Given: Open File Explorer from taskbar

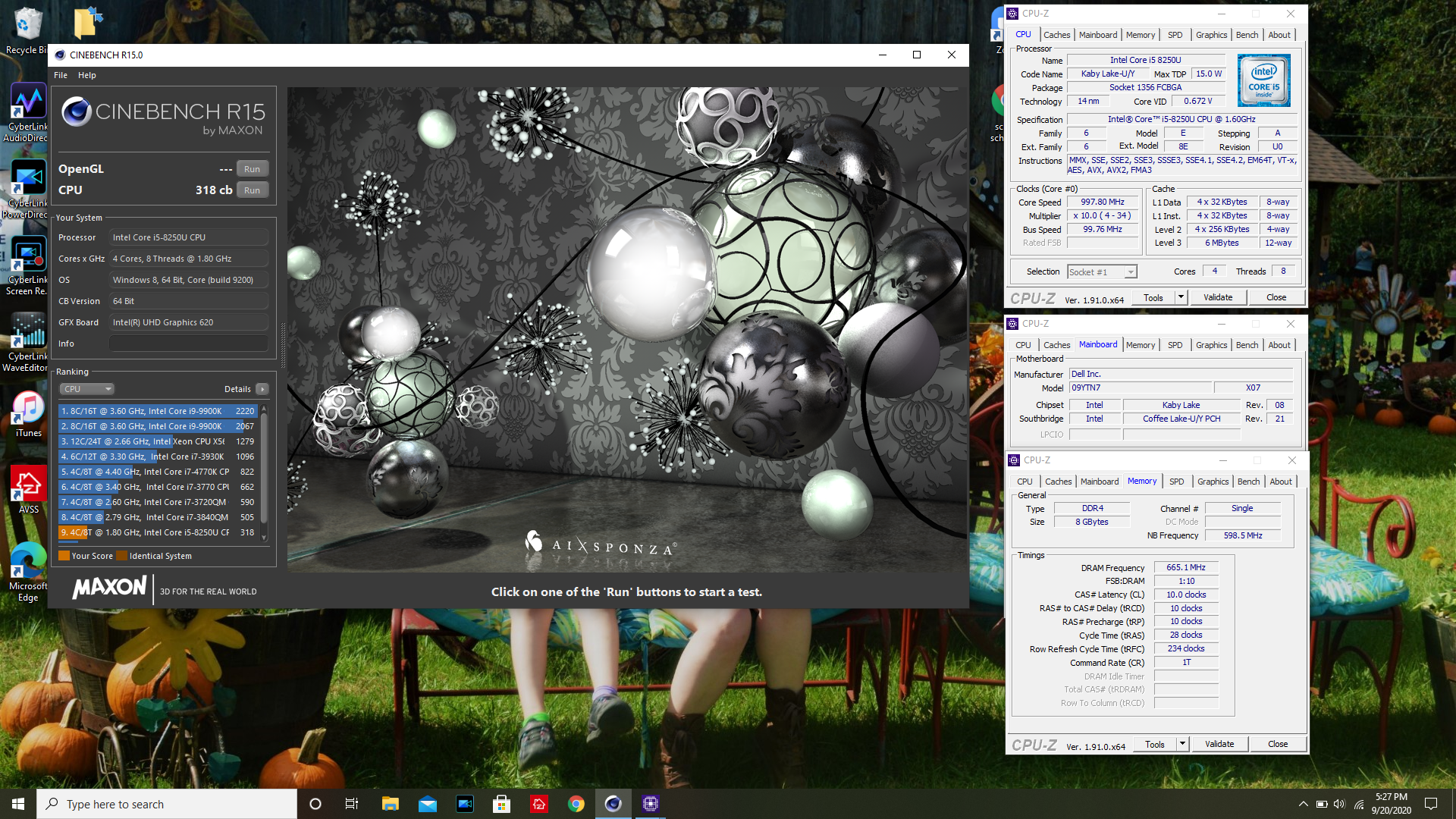Looking at the screenshot, I should click(390, 804).
